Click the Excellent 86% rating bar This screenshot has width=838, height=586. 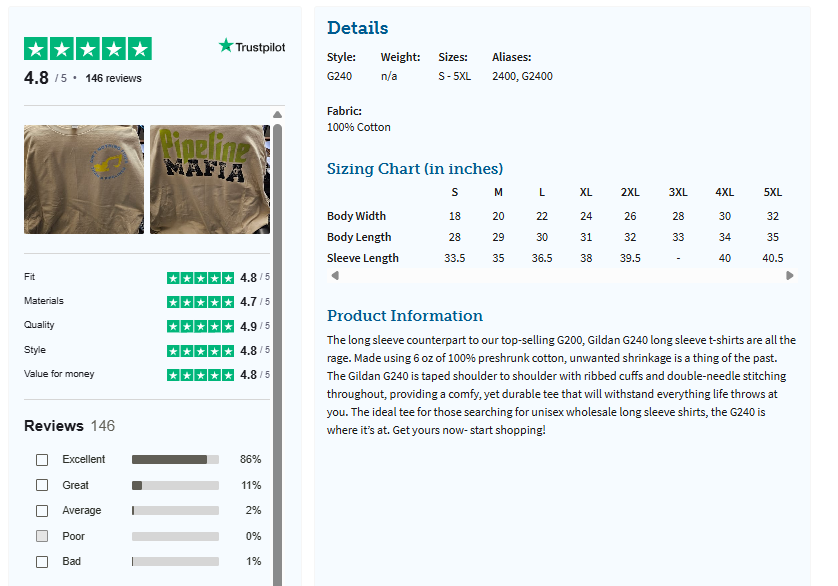coord(175,459)
